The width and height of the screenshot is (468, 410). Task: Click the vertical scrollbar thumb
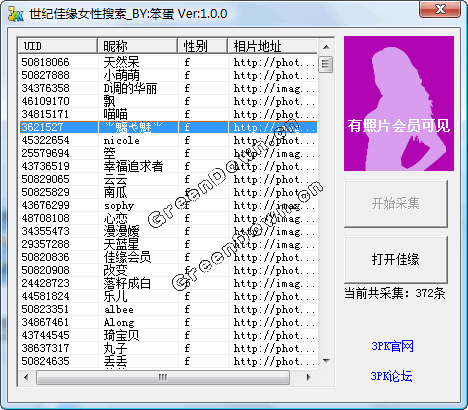[326, 65]
